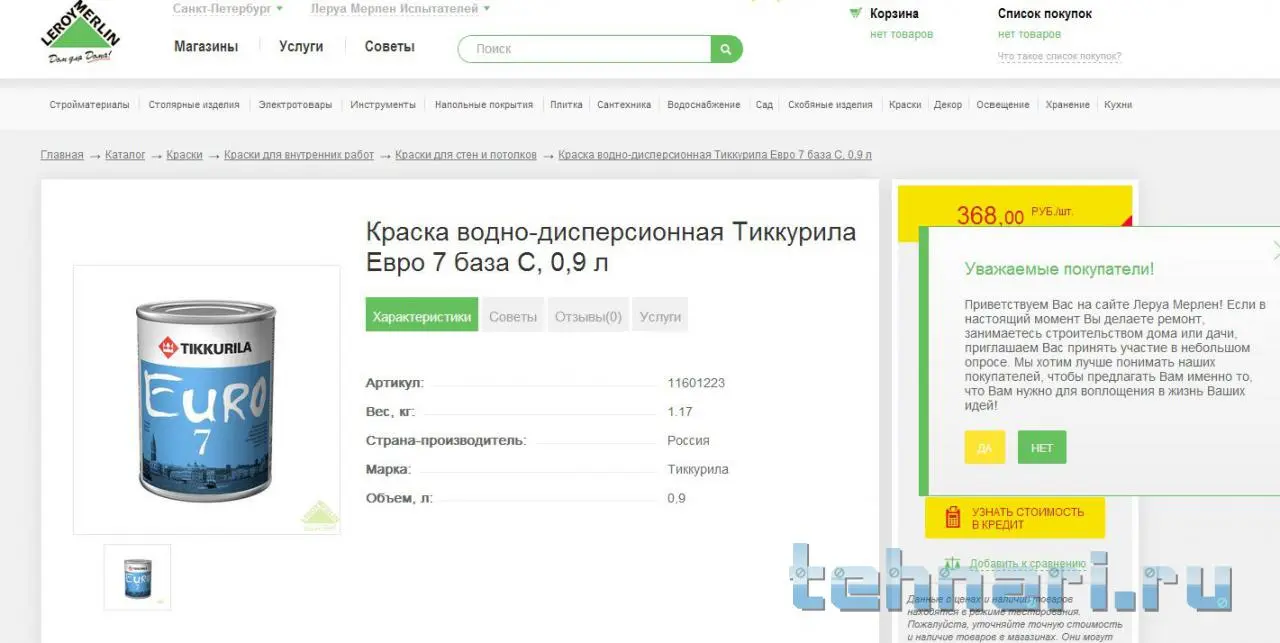Open the Краски category in the nav bar

pyautogui.click(x=905, y=105)
